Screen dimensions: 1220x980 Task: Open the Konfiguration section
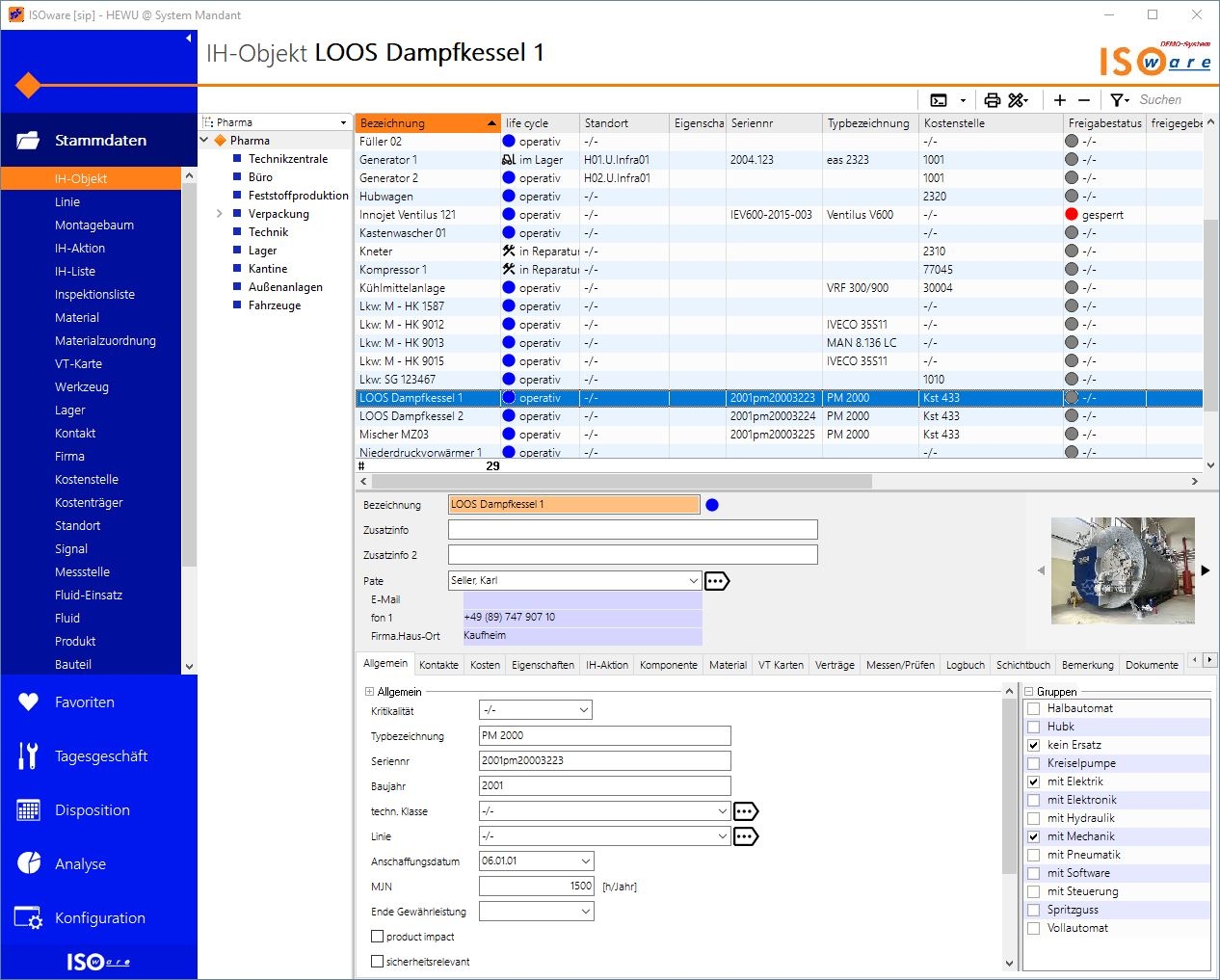click(x=100, y=918)
